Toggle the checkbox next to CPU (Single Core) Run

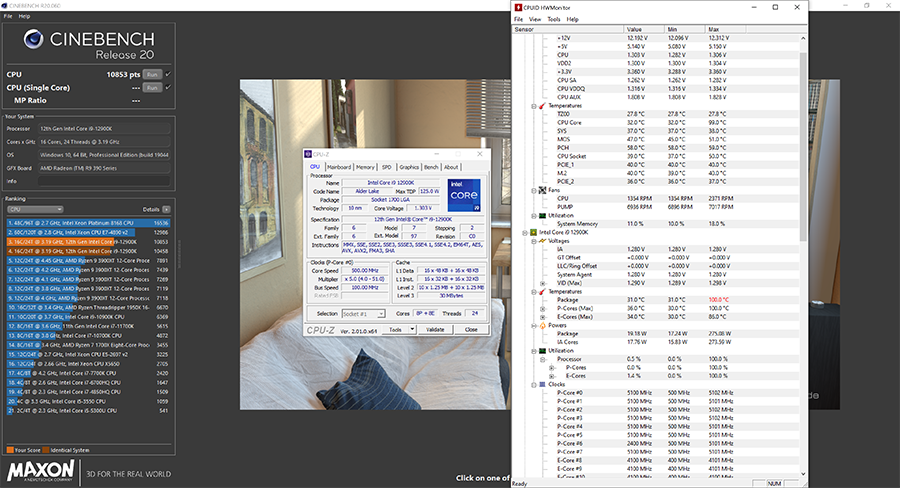pos(168,87)
